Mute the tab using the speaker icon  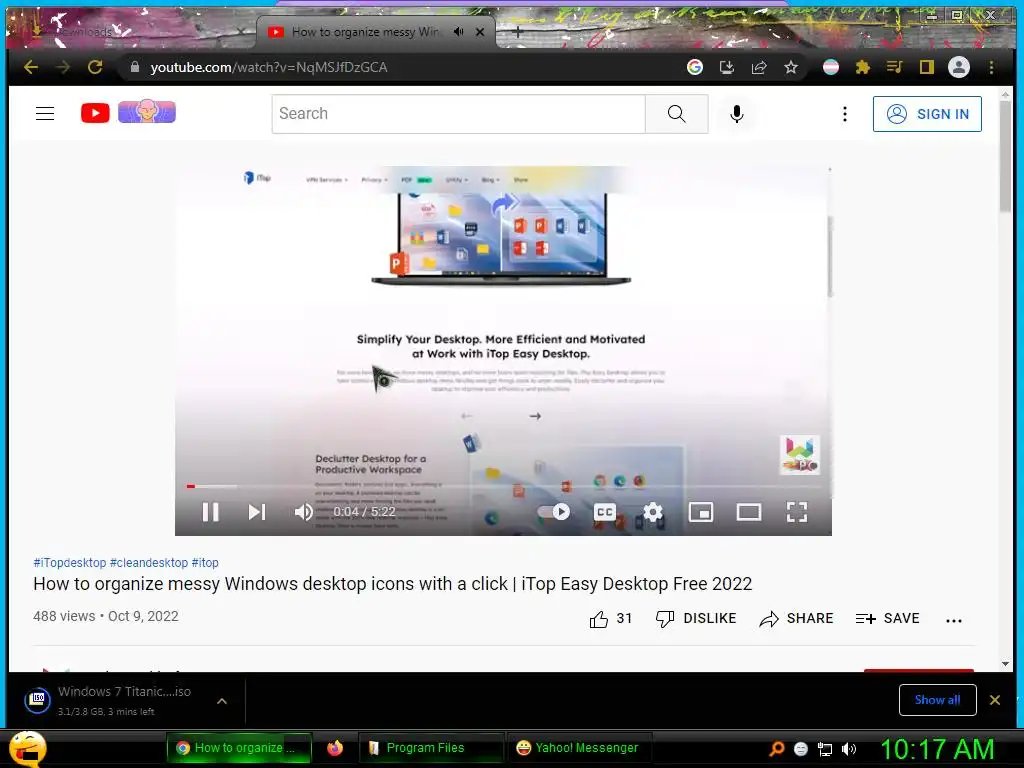(x=458, y=31)
